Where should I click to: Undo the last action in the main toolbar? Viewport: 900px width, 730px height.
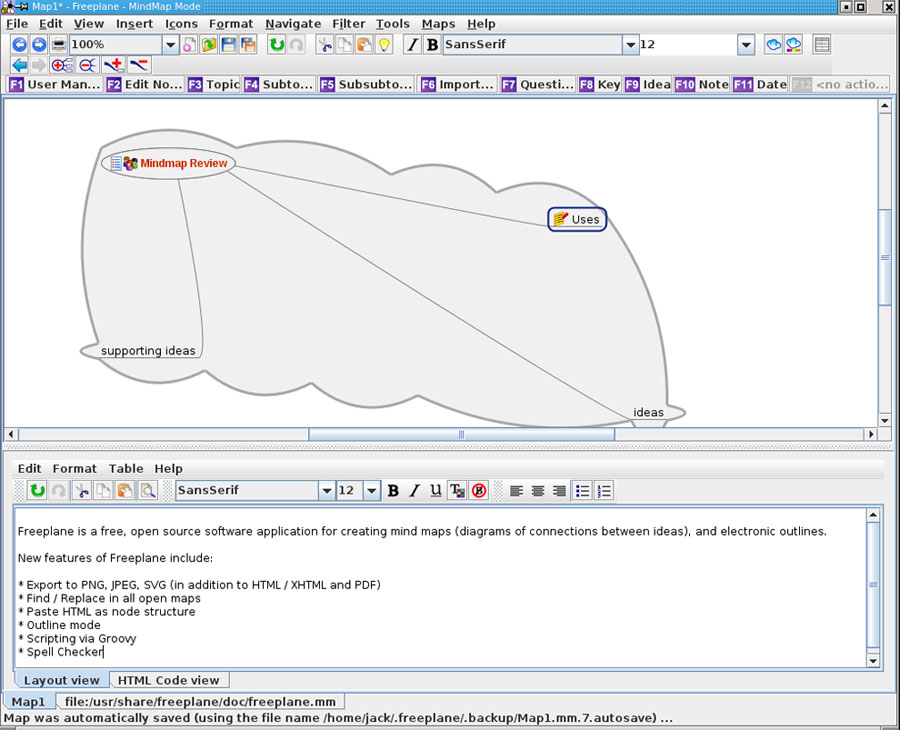pos(277,44)
